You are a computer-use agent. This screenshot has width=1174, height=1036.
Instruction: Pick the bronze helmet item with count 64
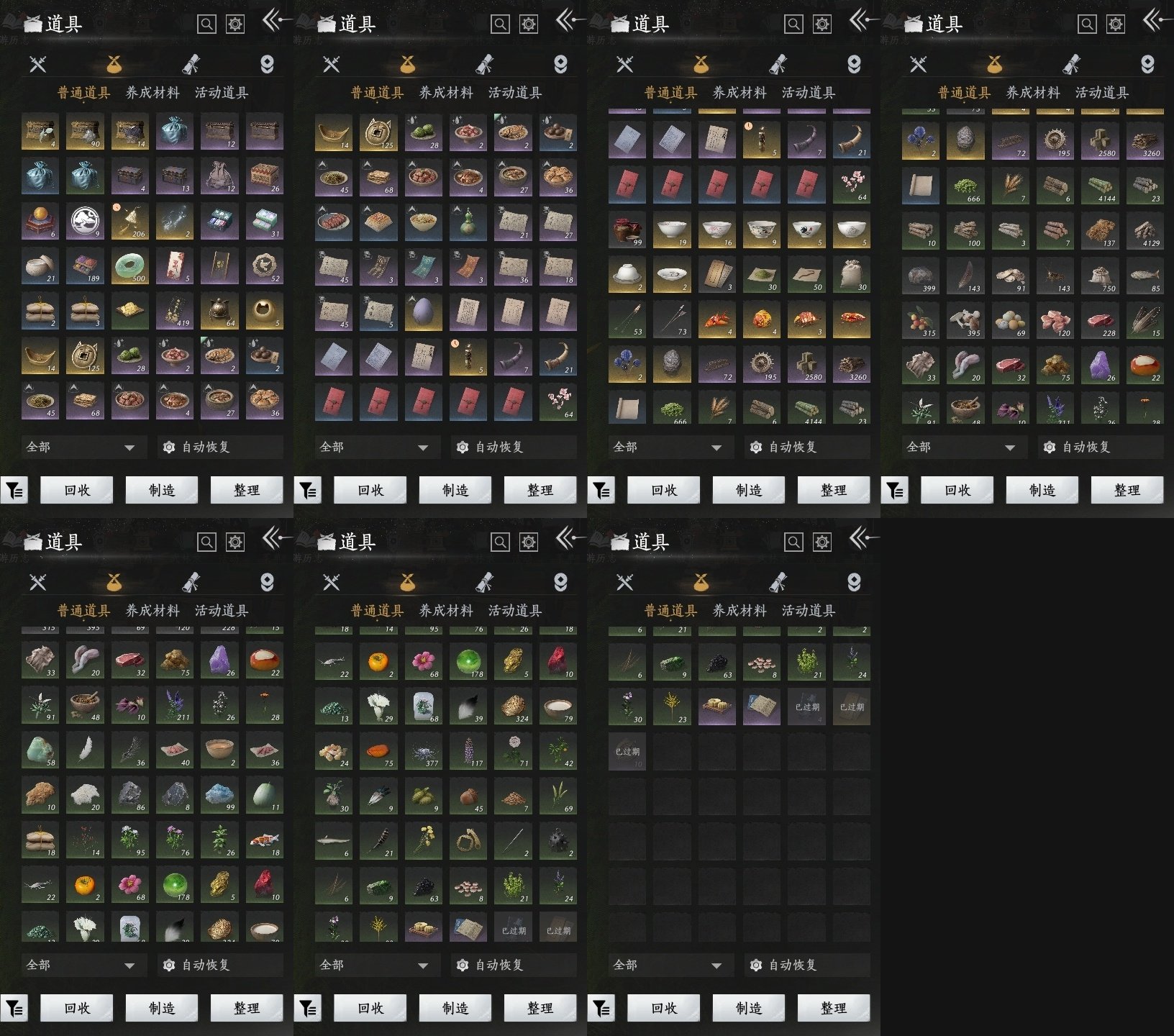pos(219,311)
